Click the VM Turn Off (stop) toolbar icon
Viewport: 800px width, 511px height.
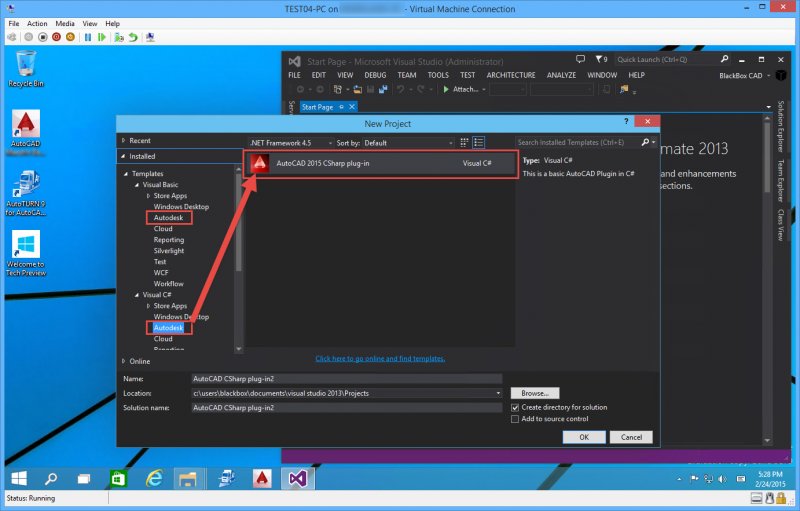tap(43, 37)
